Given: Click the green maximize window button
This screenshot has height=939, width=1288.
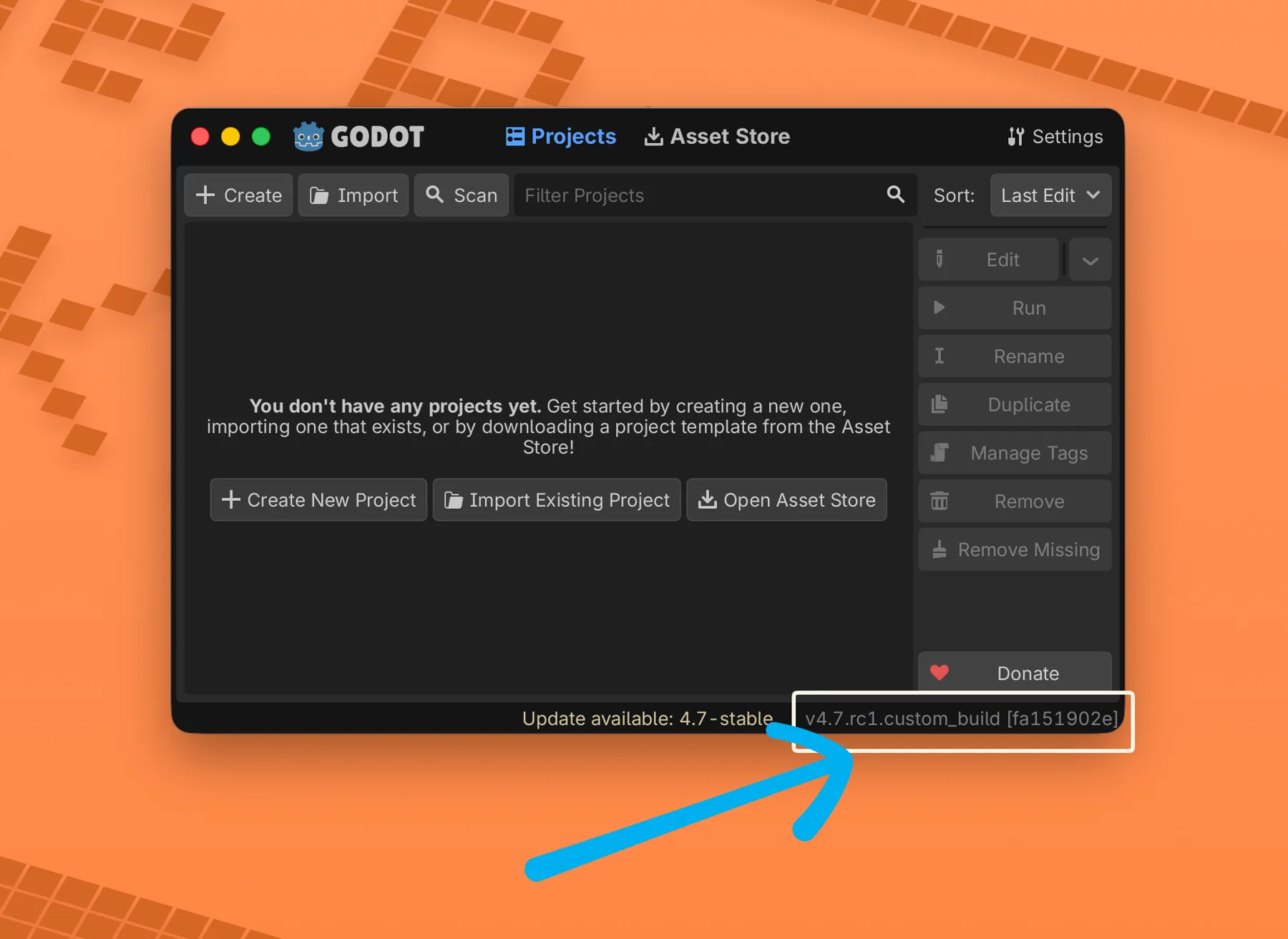Looking at the screenshot, I should tap(261, 137).
